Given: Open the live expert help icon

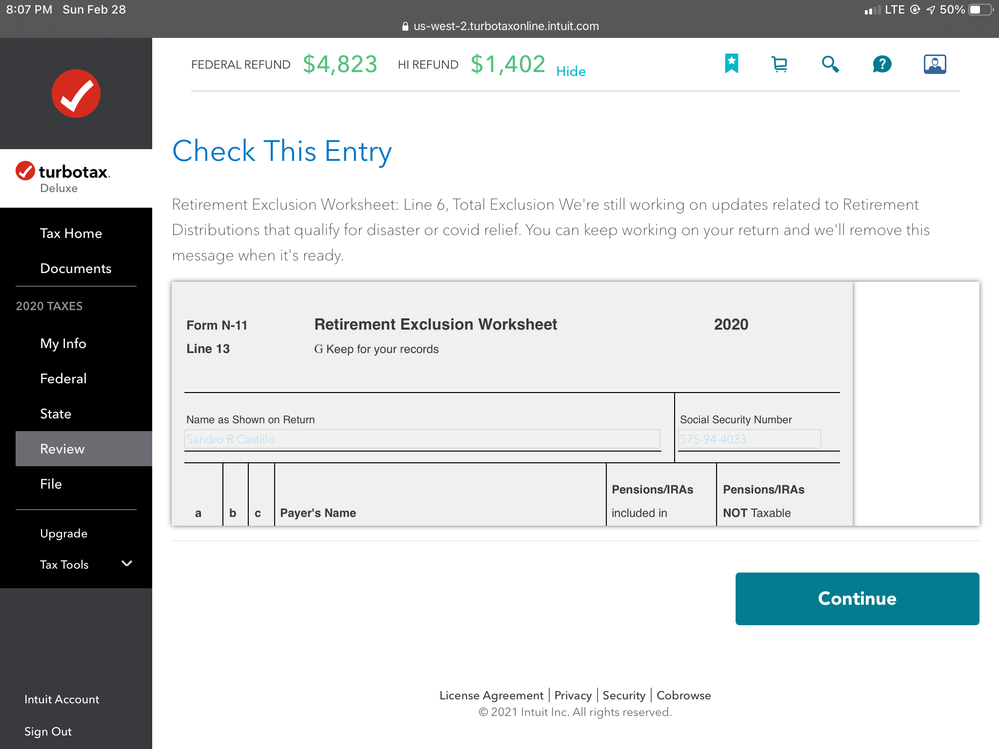Looking at the screenshot, I should point(935,64).
